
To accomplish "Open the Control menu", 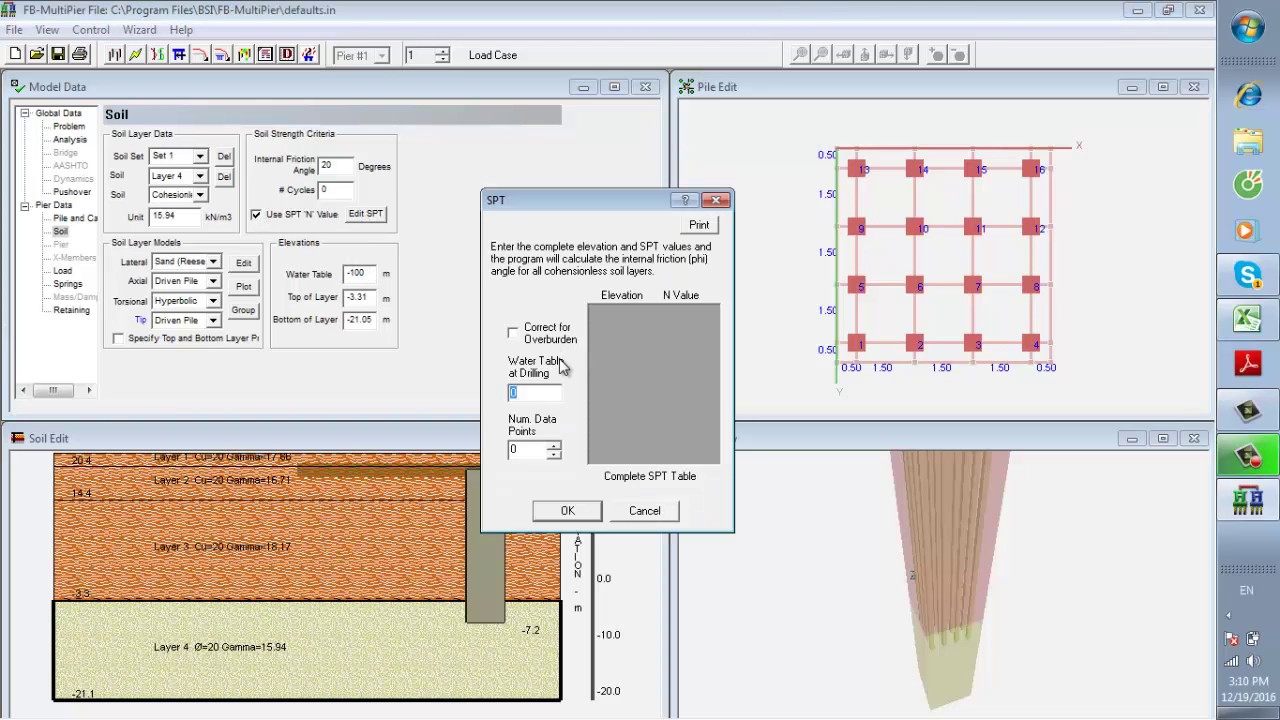I will (91, 30).
